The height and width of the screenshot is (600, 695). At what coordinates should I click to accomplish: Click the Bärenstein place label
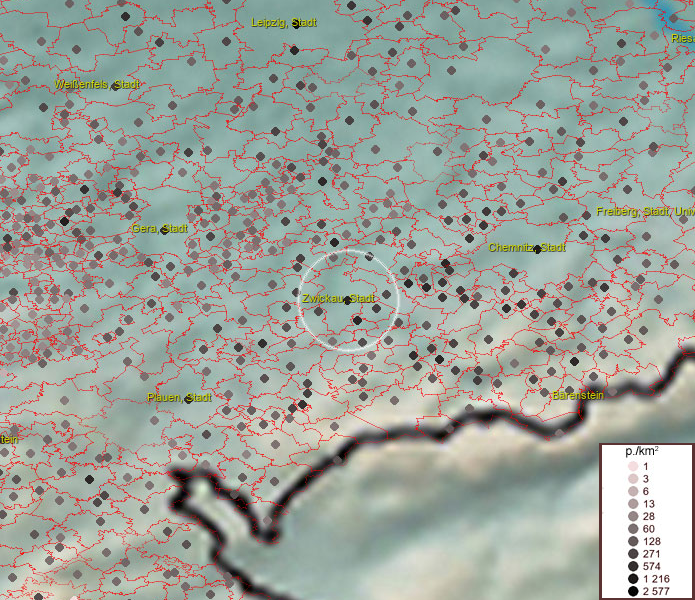click(x=578, y=395)
